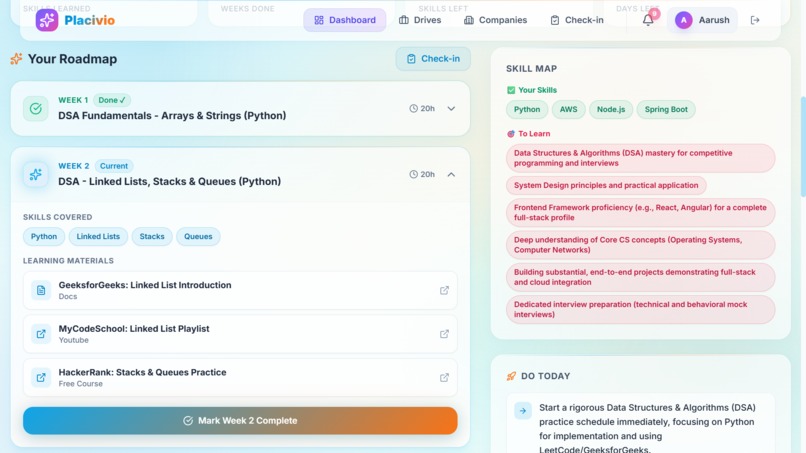
Task: Click the link icon left of MyCodeSchool playlist
Action: point(41,334)
